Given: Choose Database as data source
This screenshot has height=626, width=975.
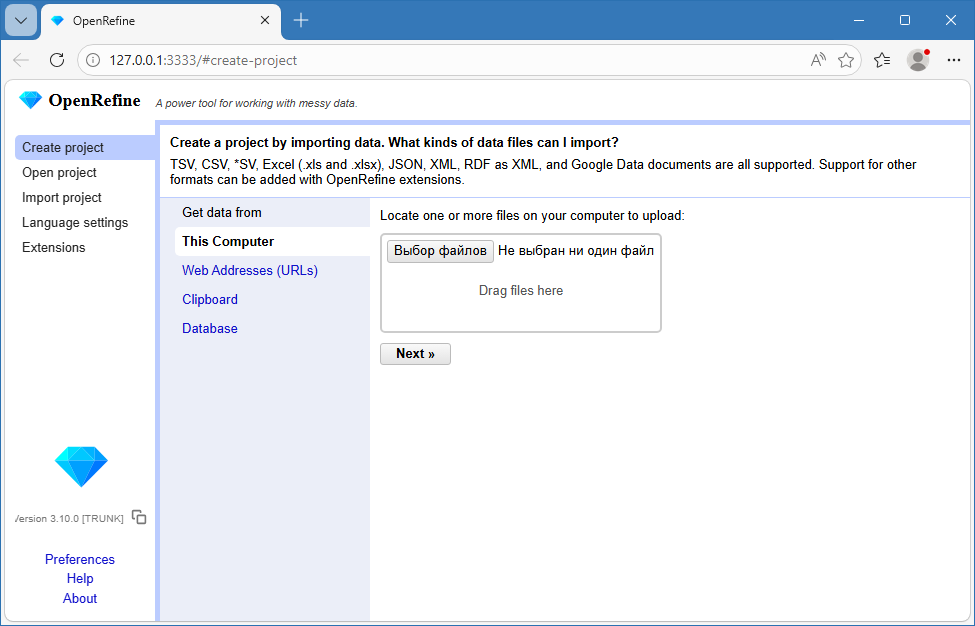Looking at the screenshot, I should [x=210, y=328].
